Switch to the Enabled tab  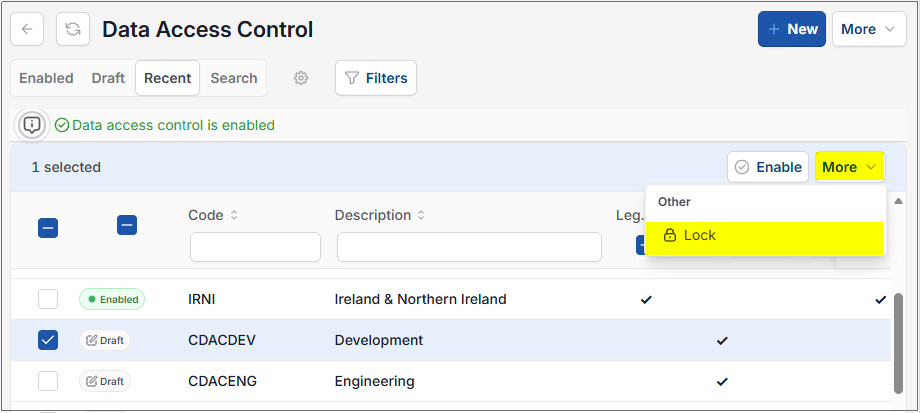[46, 78]
